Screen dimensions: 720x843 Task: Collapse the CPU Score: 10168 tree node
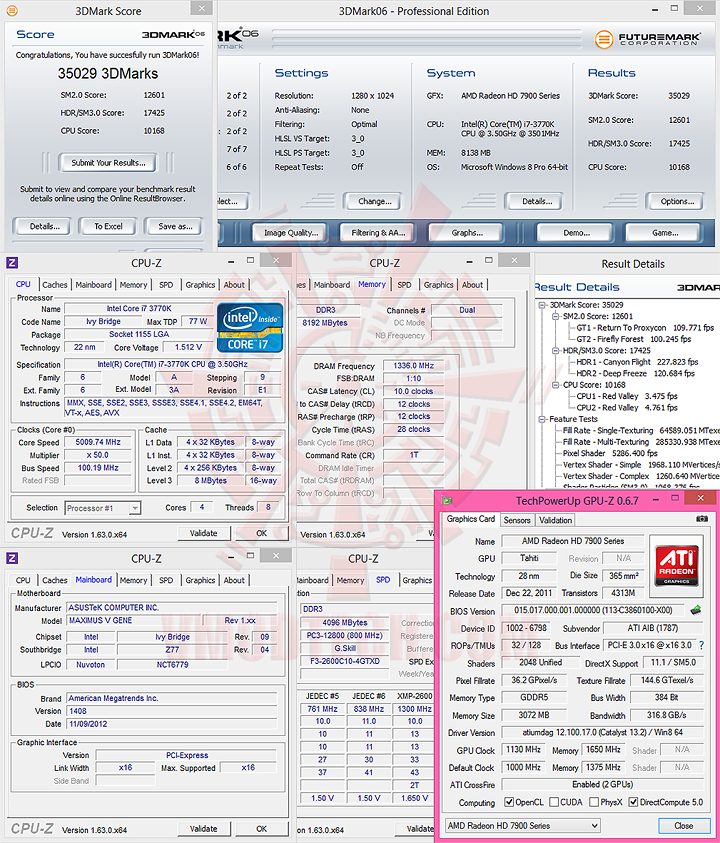(556, 385)
